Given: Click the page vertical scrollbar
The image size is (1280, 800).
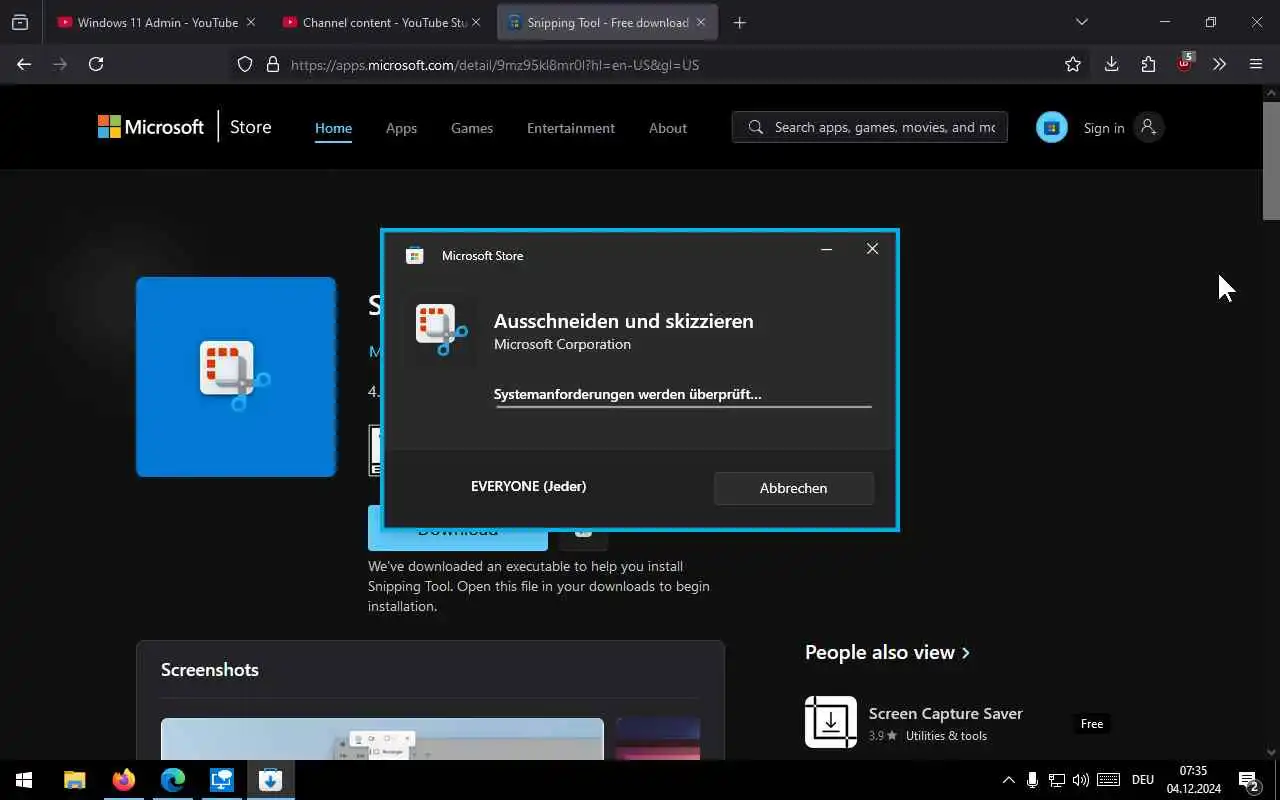Looking at the screenshot, I should (1271, 160).
